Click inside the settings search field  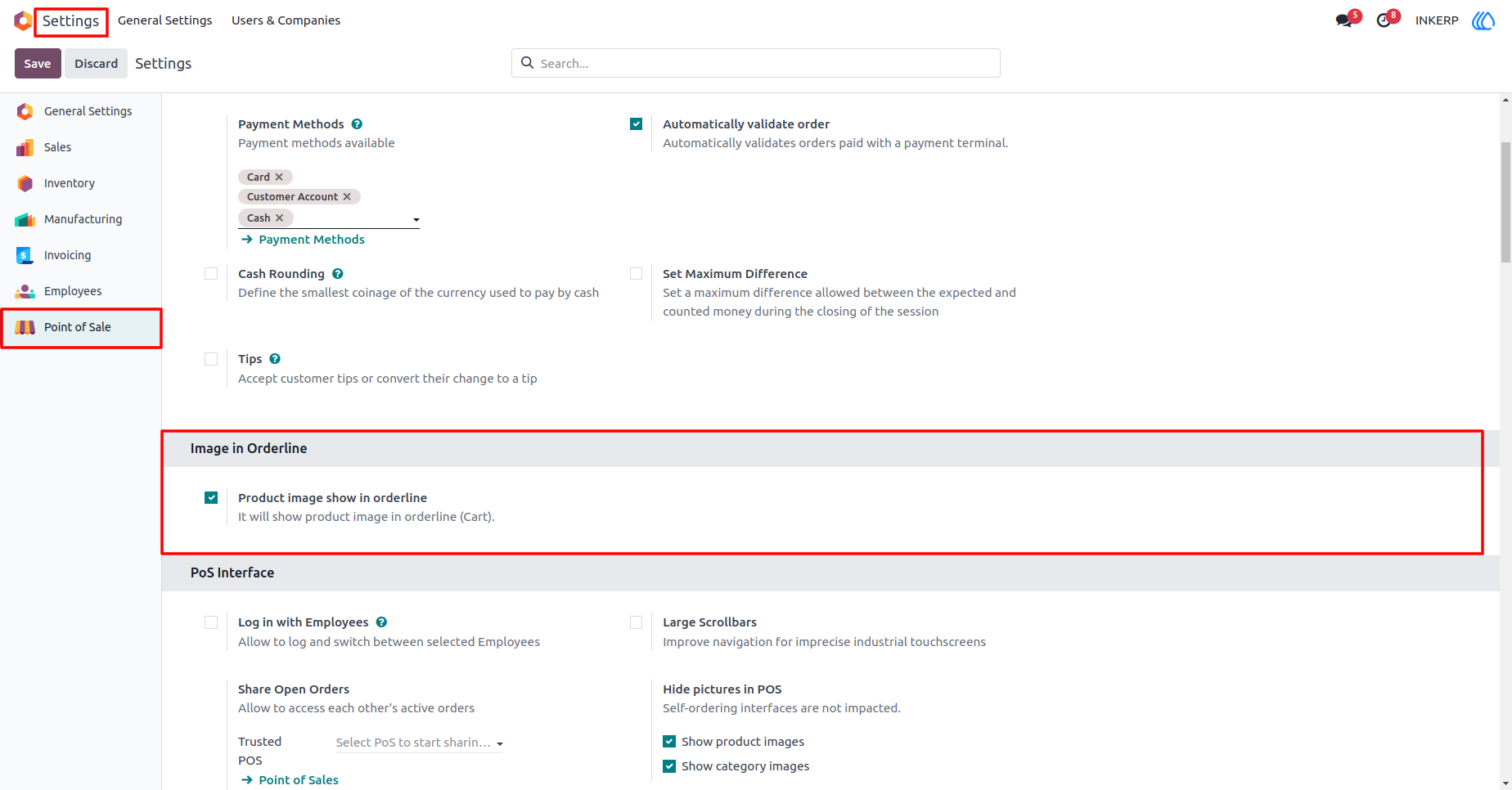(x=756, y=63)
